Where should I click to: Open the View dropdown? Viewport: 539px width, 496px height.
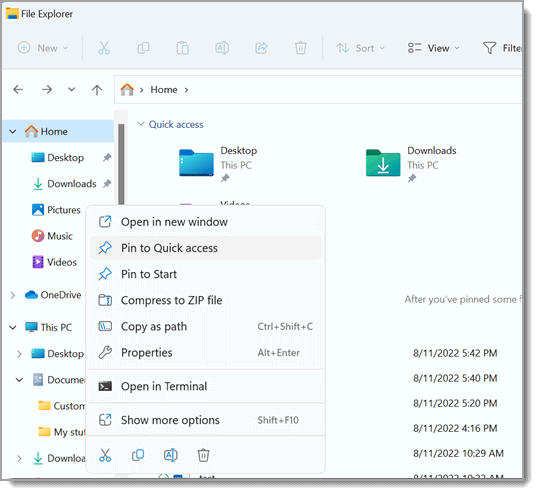pyautogui.click(x=433, y=48)
